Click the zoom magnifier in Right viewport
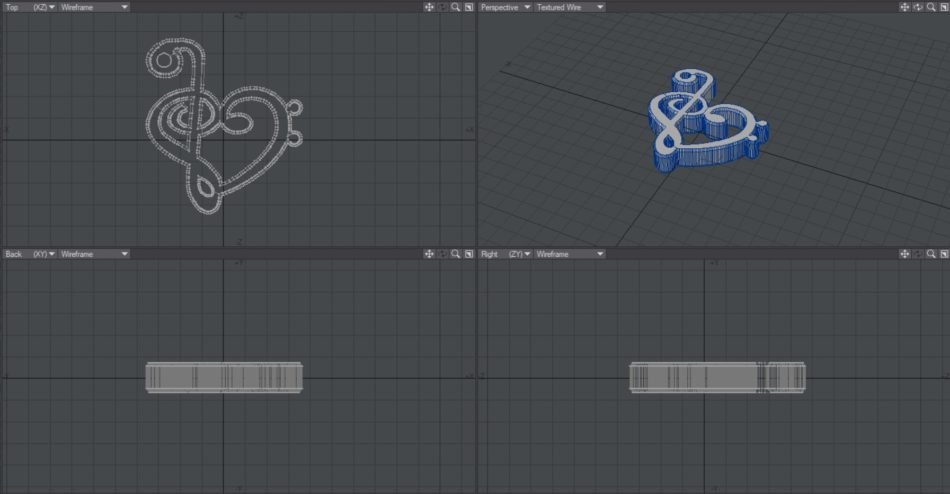 (x=930, y=254)
